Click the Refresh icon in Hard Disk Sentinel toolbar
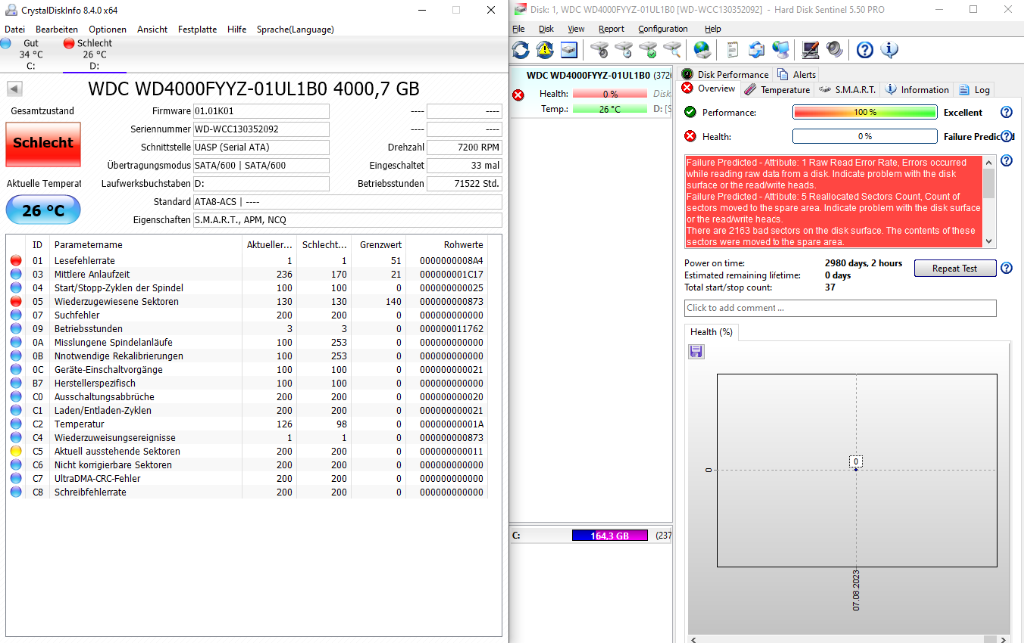Screen dimensions: 1024x643 coord(520,50)
